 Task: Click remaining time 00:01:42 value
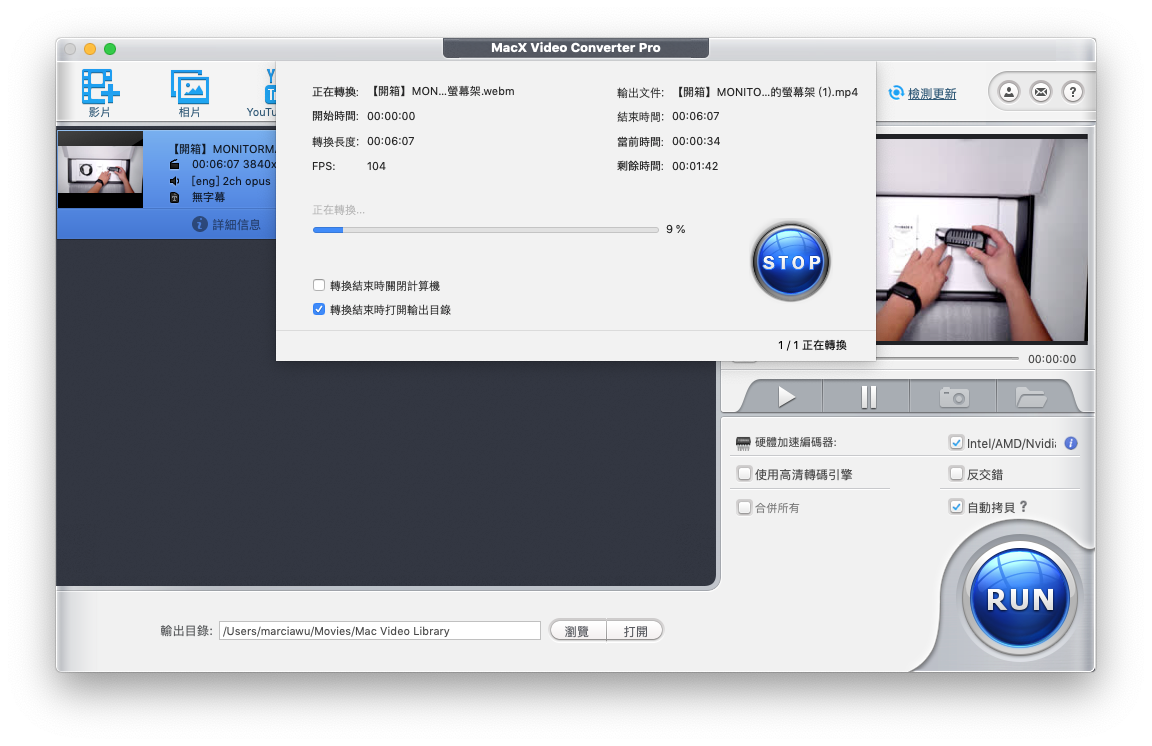(695, 166)
